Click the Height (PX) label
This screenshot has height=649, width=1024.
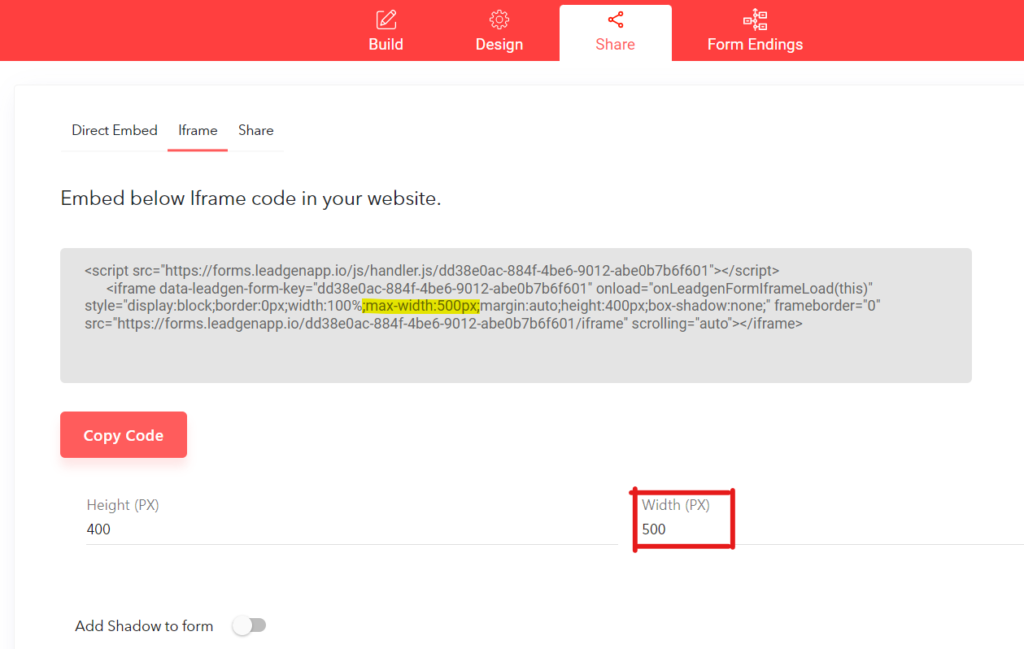123,505
